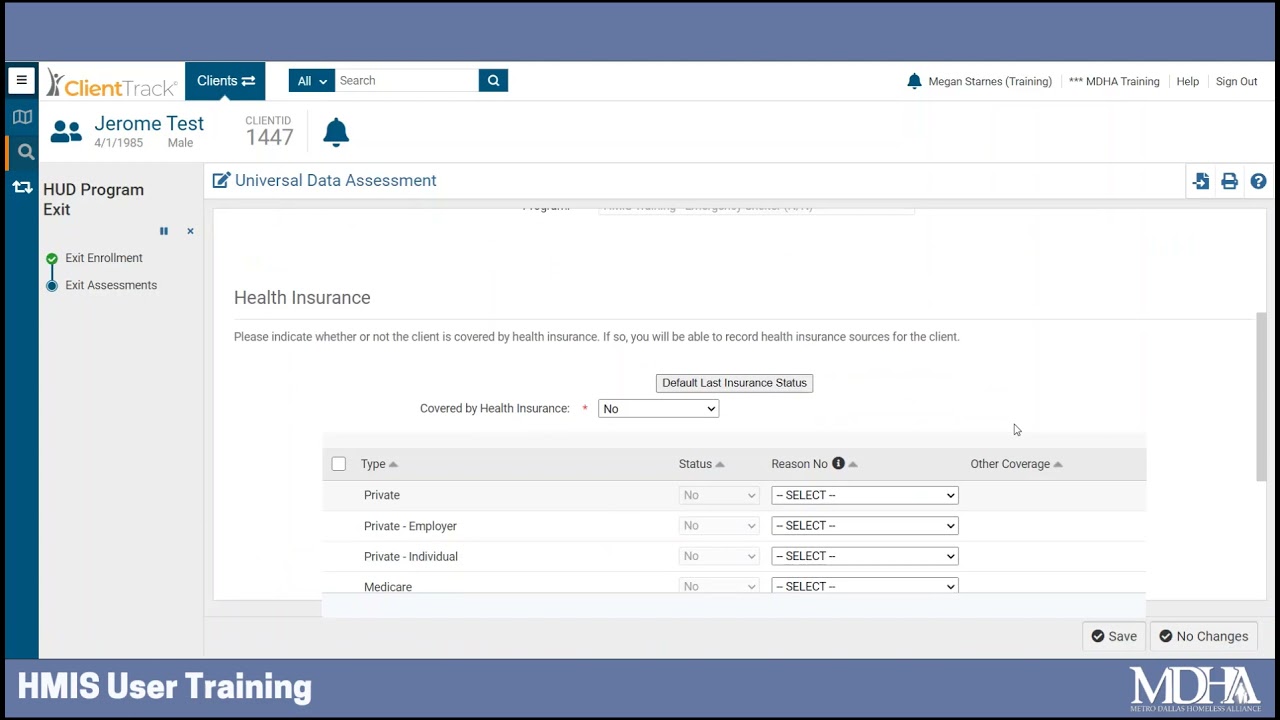Click the print icon
The image size is (1280, 720).
click(1229, 181)
